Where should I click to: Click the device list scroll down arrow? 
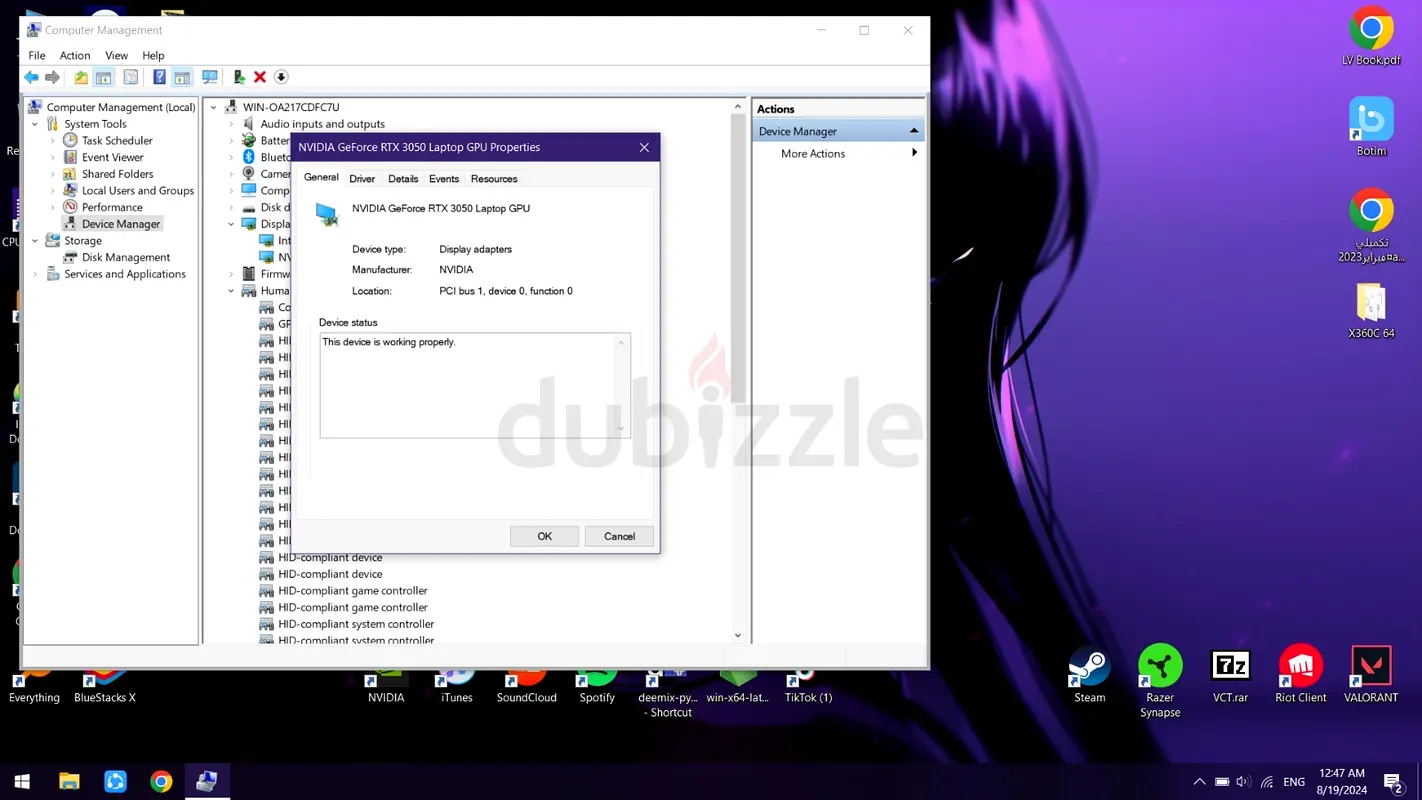(x=738, y=635)
